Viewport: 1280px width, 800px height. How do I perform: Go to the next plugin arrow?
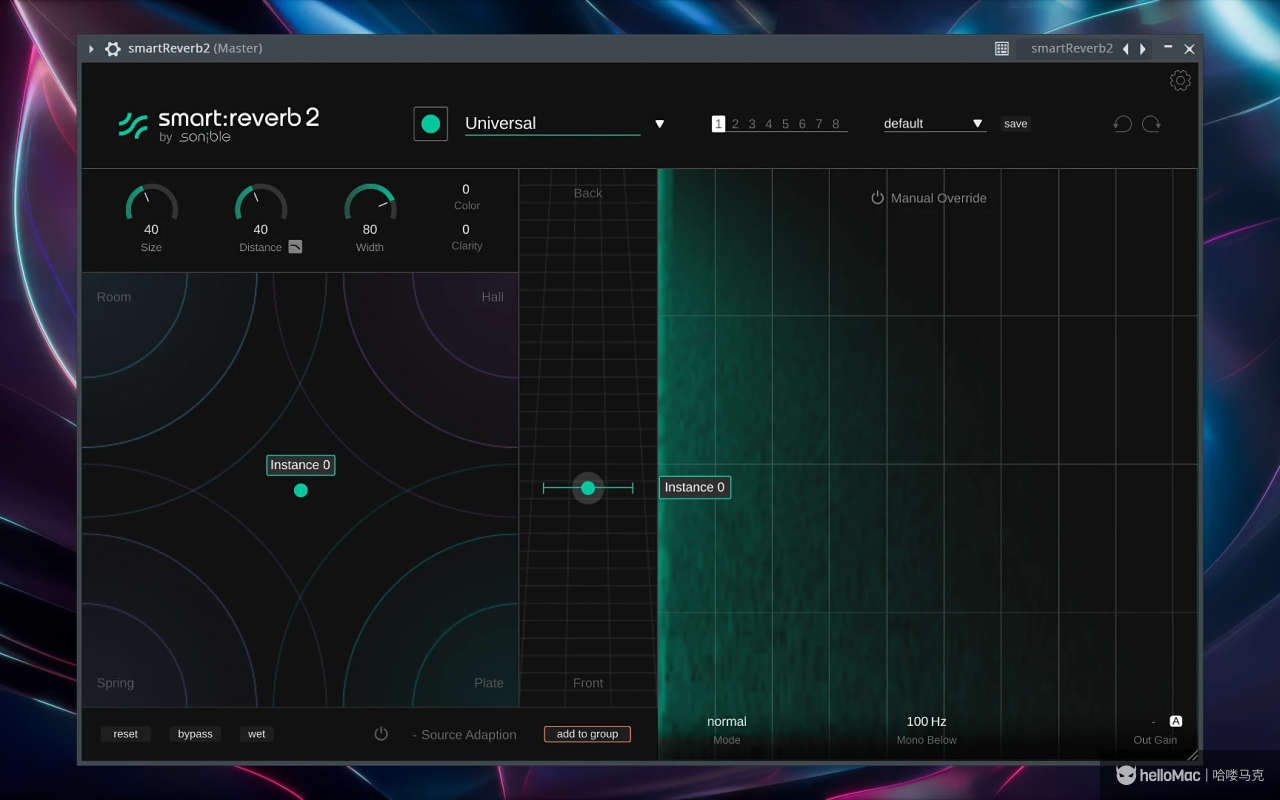pos(1143,48)
